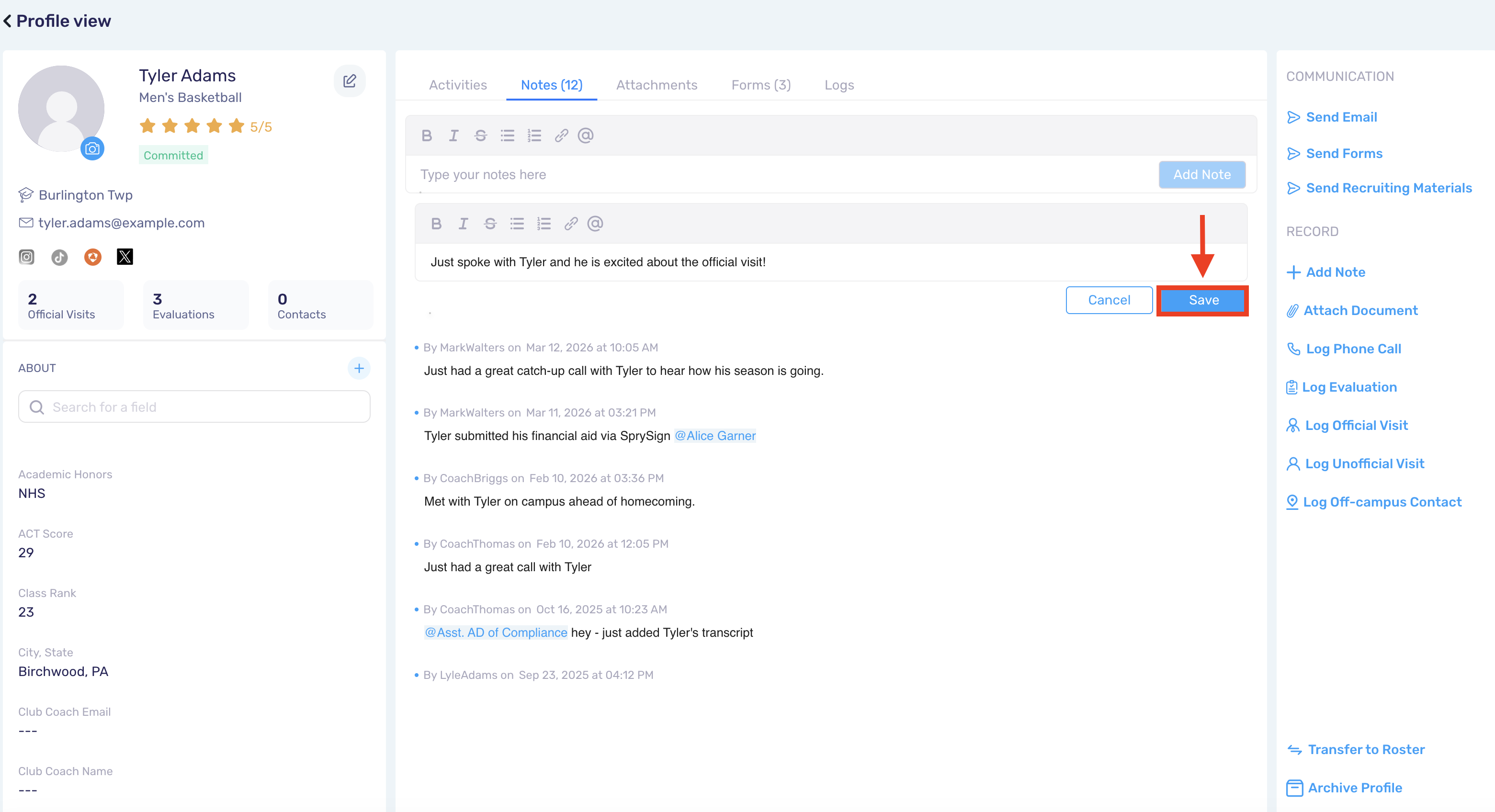
Task: Cancel the note edit
Action: [x=1109, y=300]
